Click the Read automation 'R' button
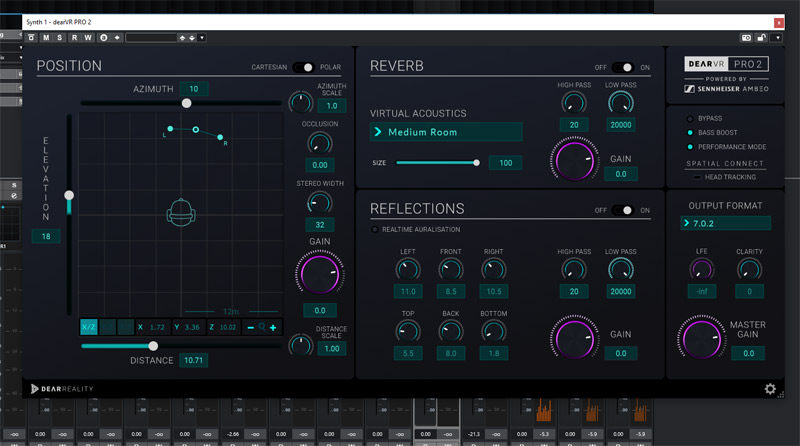800x446 pixels. [x=74, y=37]
